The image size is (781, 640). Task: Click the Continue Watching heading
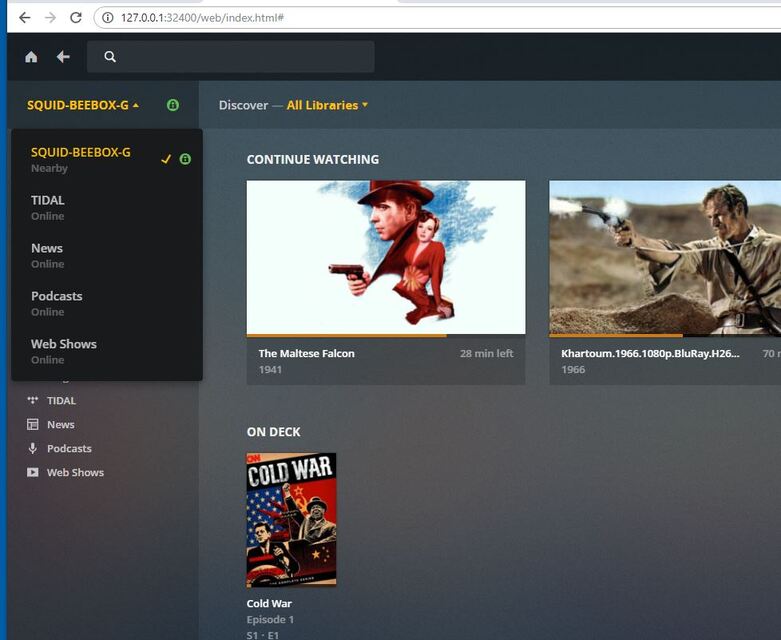(x=313, y=159)
